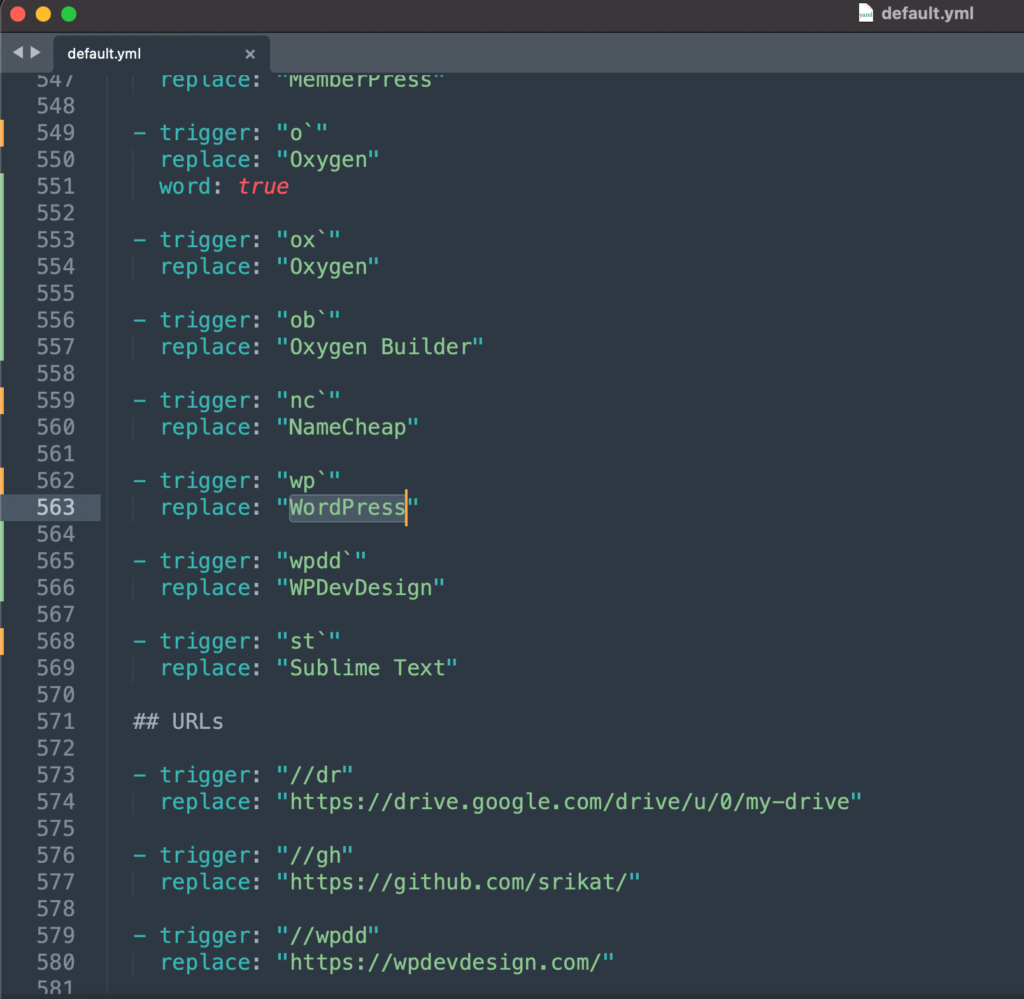Click the "ox`" trigger string
1024x999 pixels.
tap(308, 240)
